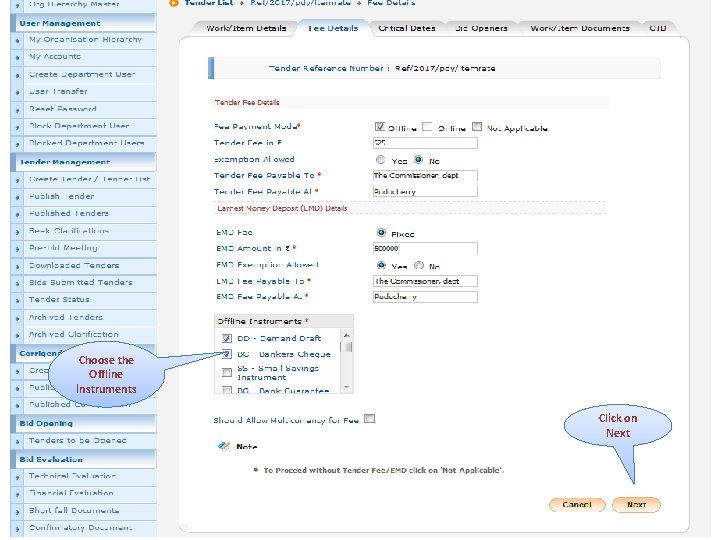Open Publish Tender in sidebar
Viewport: 720px width, 540px height.
pos(62,197)
